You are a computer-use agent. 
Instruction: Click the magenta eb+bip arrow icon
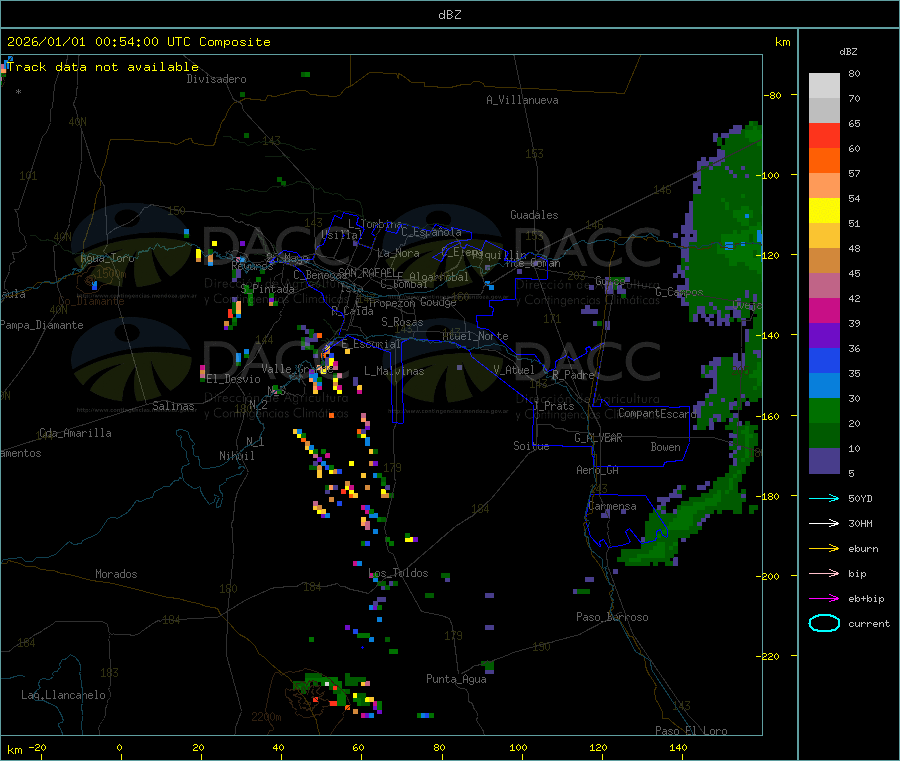tap(824, 599)
